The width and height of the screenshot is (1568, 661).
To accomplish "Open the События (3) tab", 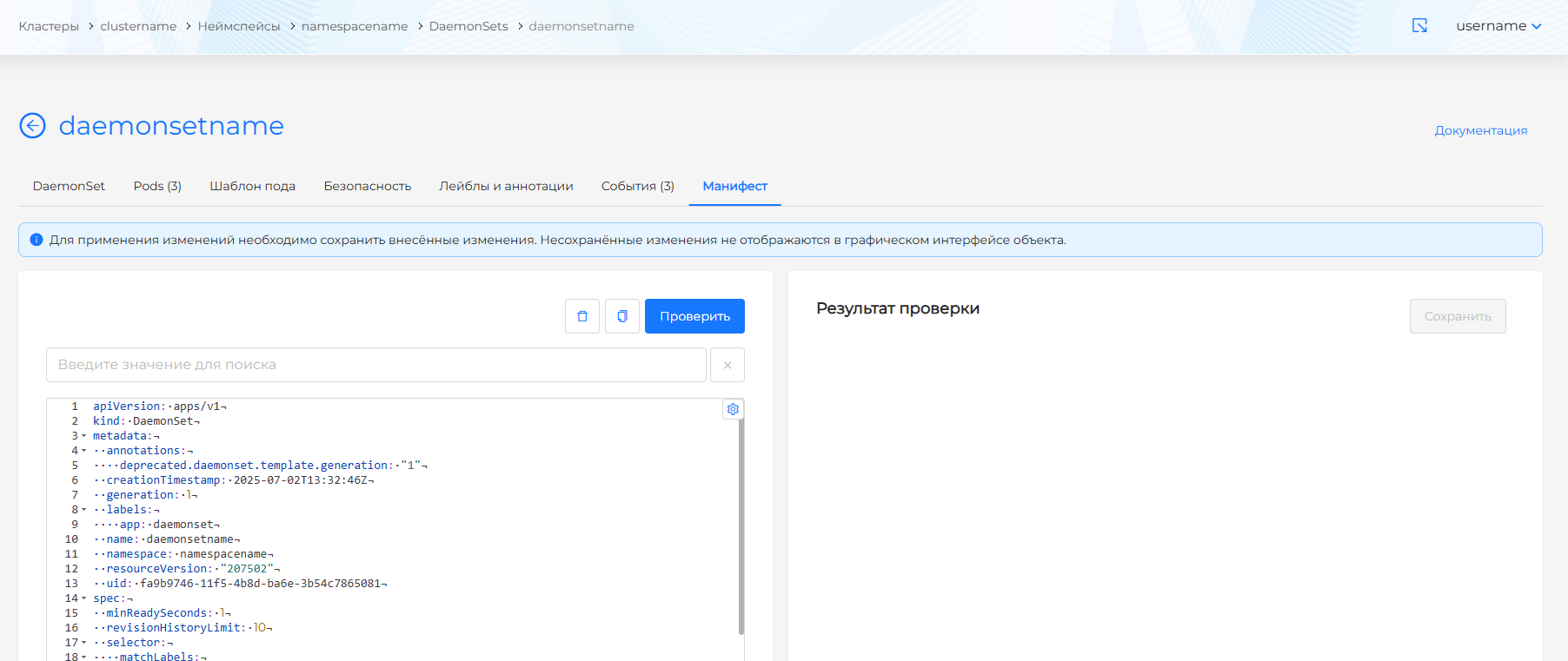I will [637, 186].
